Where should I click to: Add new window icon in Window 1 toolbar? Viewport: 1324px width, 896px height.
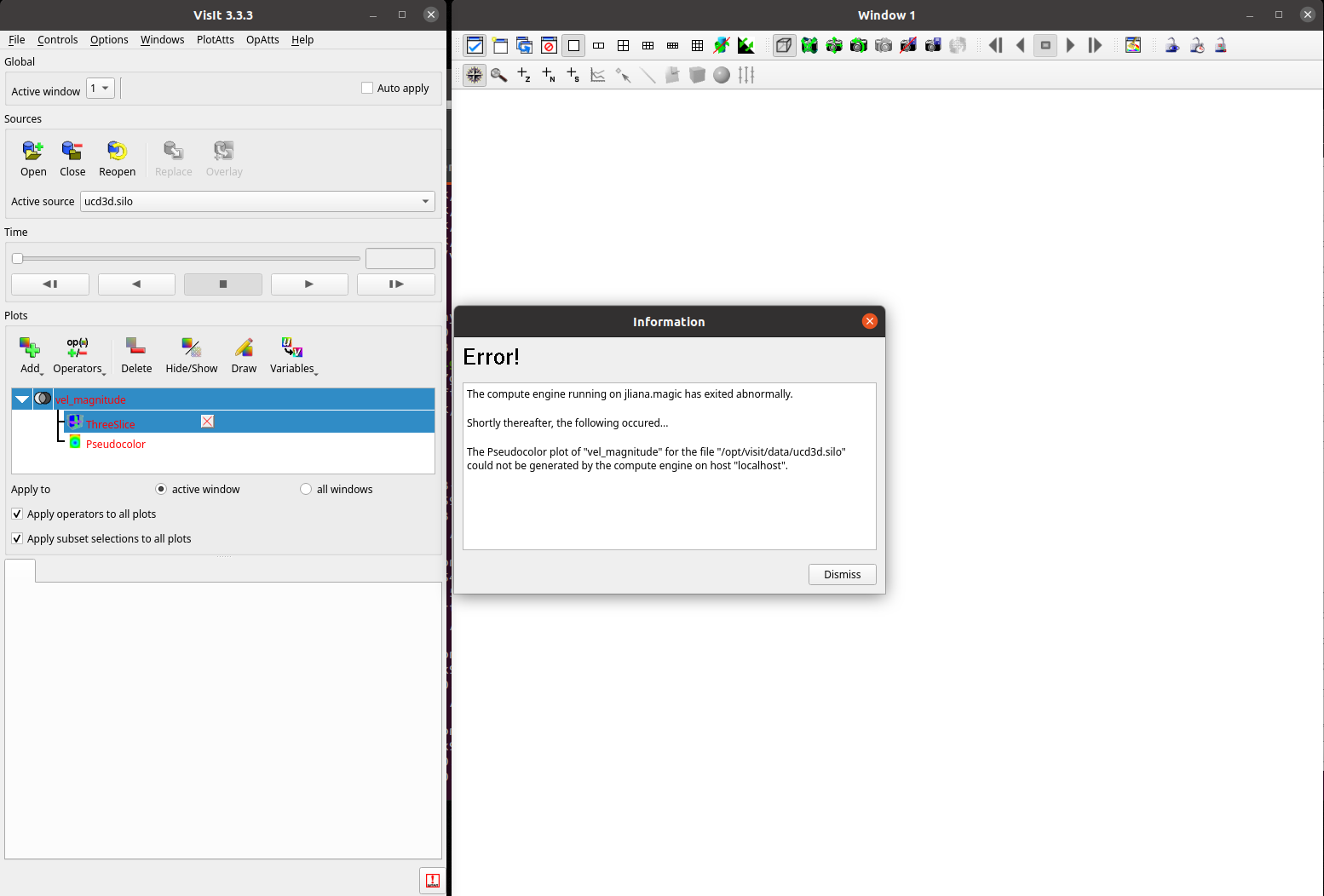[500, 45]
